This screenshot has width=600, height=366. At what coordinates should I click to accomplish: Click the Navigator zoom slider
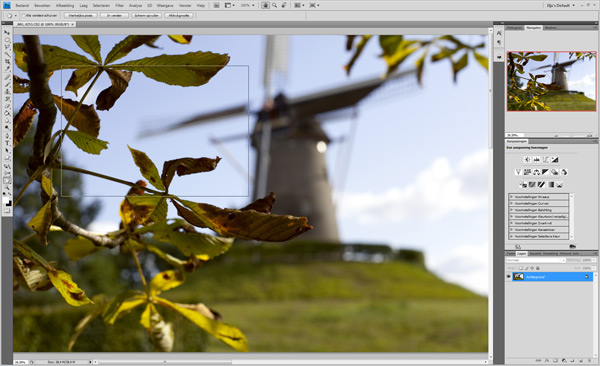[572, 135]
